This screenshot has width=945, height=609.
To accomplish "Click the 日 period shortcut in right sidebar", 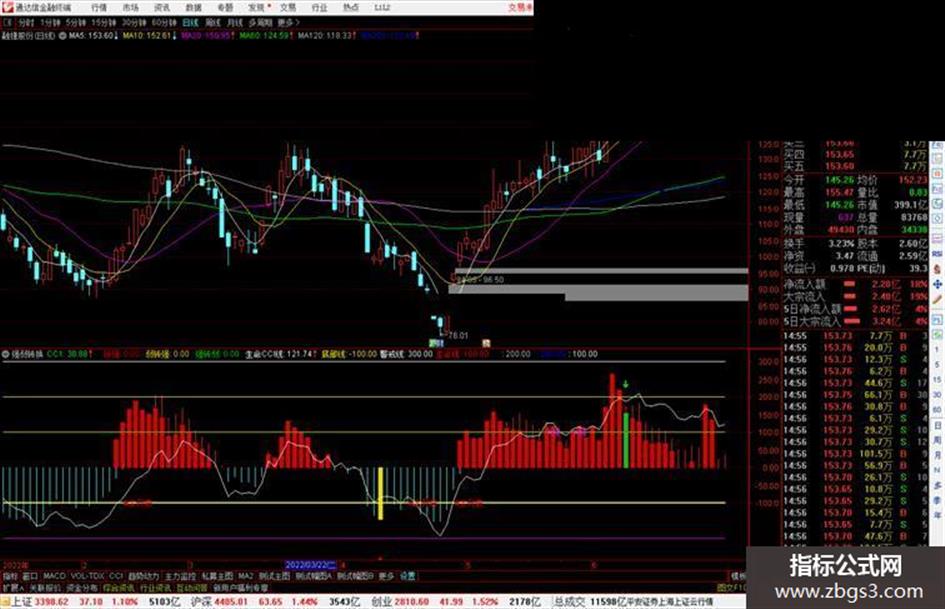I will coord(937,426).
